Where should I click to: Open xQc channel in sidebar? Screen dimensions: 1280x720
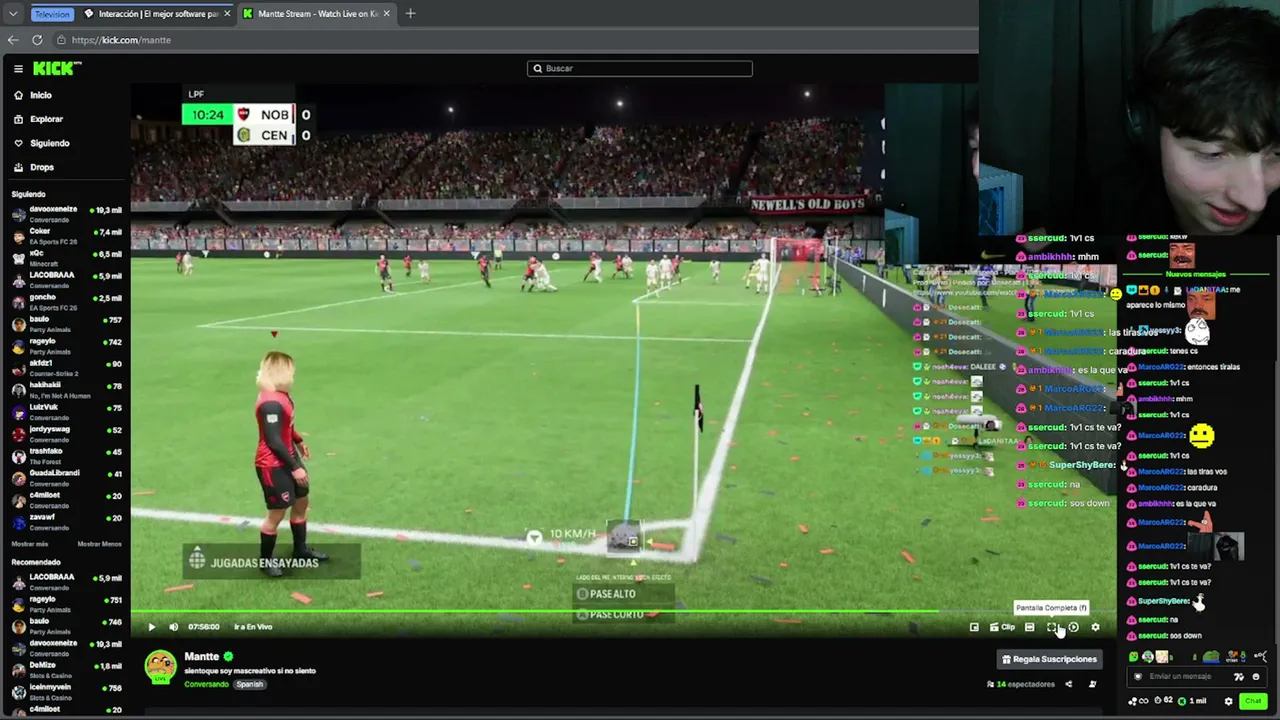(x=67, y=258)
